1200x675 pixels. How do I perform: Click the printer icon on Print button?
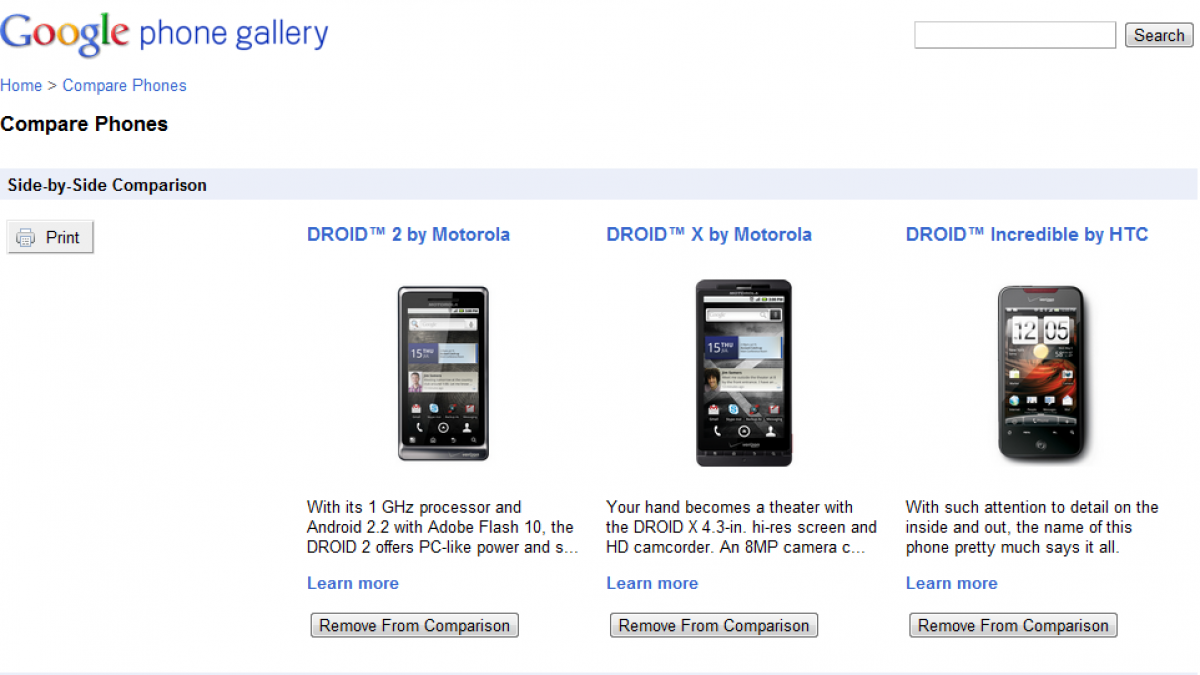point(26,237)
